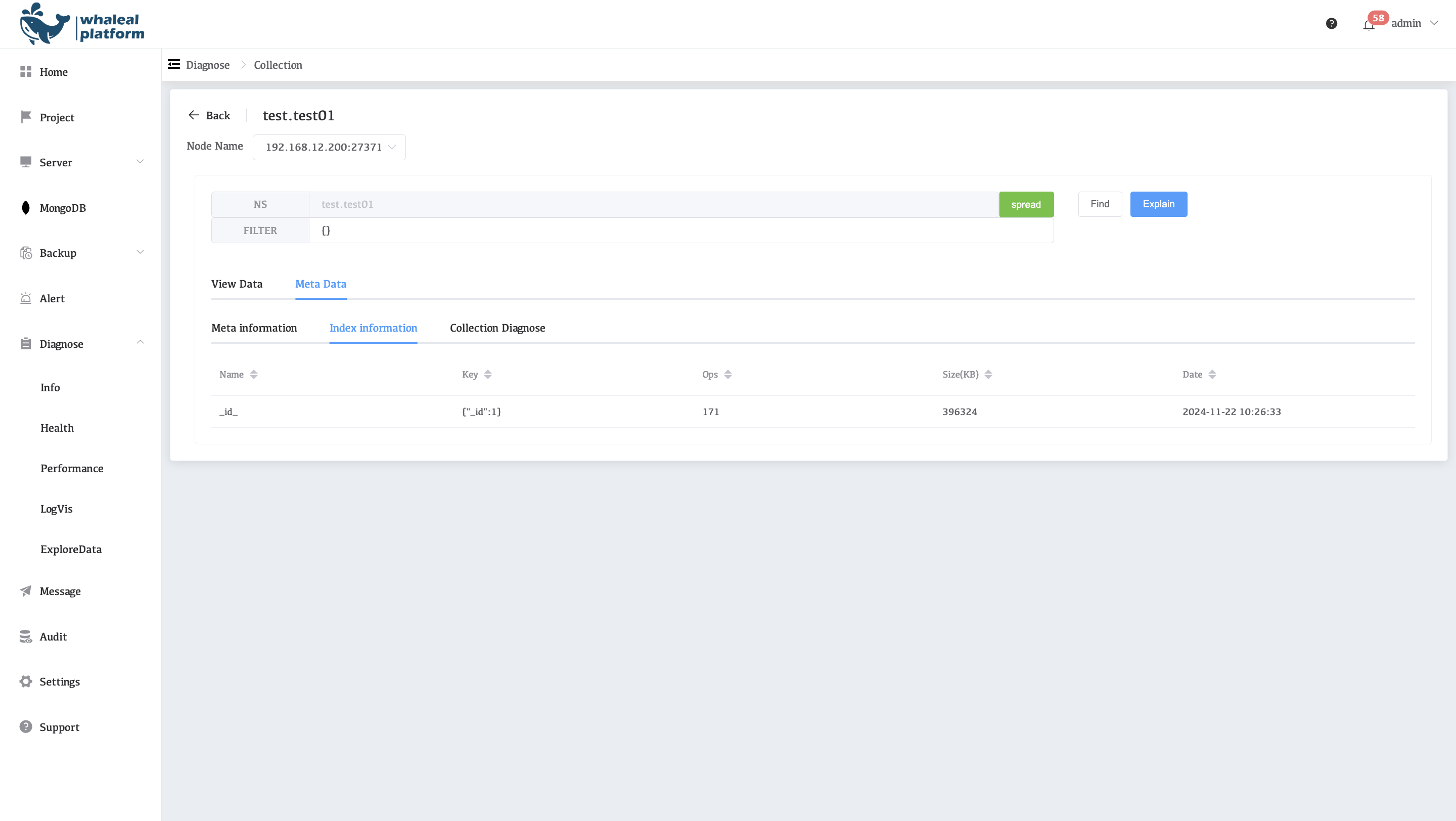Viewport: 1456px width, 821px height.
Task: Collapse the Diagnose menu chevron
Action: click(140, 343)
